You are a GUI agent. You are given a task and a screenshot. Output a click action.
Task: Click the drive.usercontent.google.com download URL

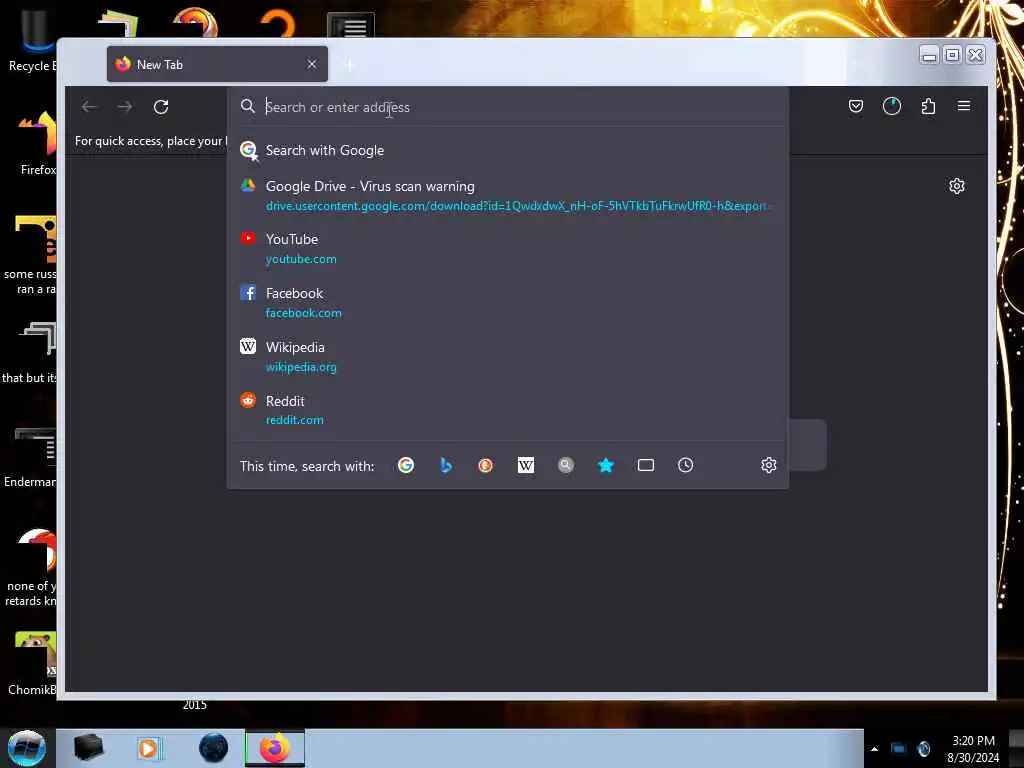518,206
